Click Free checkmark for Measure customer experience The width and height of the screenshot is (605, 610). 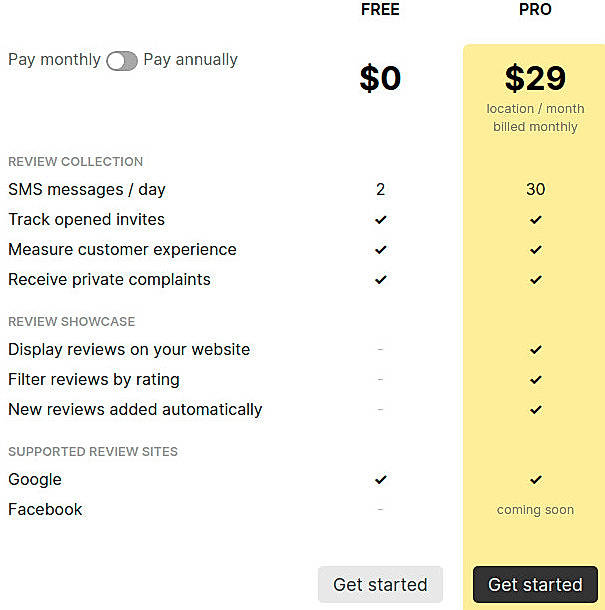[380, 250]
